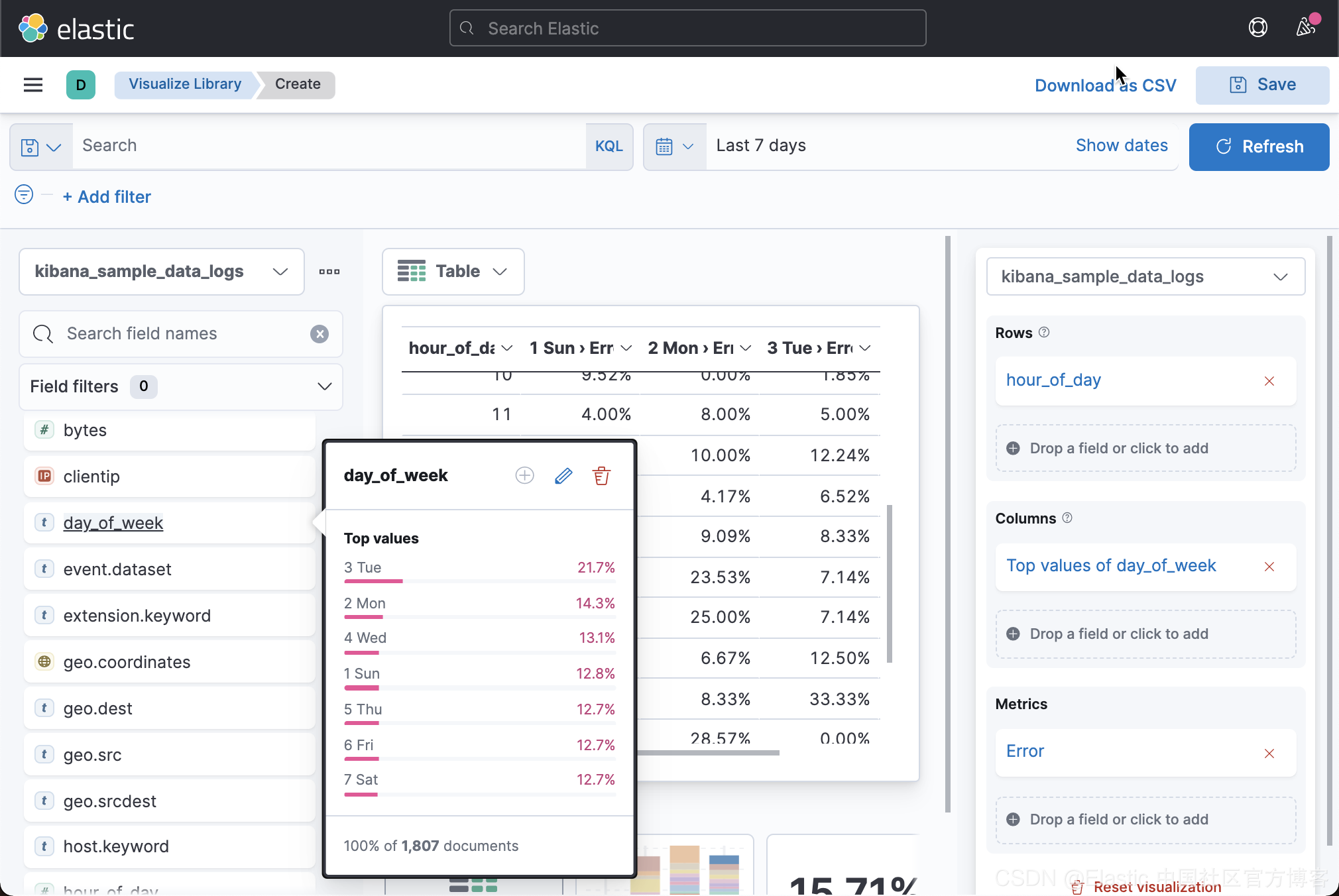The image size is (1339, 896).
Task: Clear the field name search box
Action: pos(320,334)
